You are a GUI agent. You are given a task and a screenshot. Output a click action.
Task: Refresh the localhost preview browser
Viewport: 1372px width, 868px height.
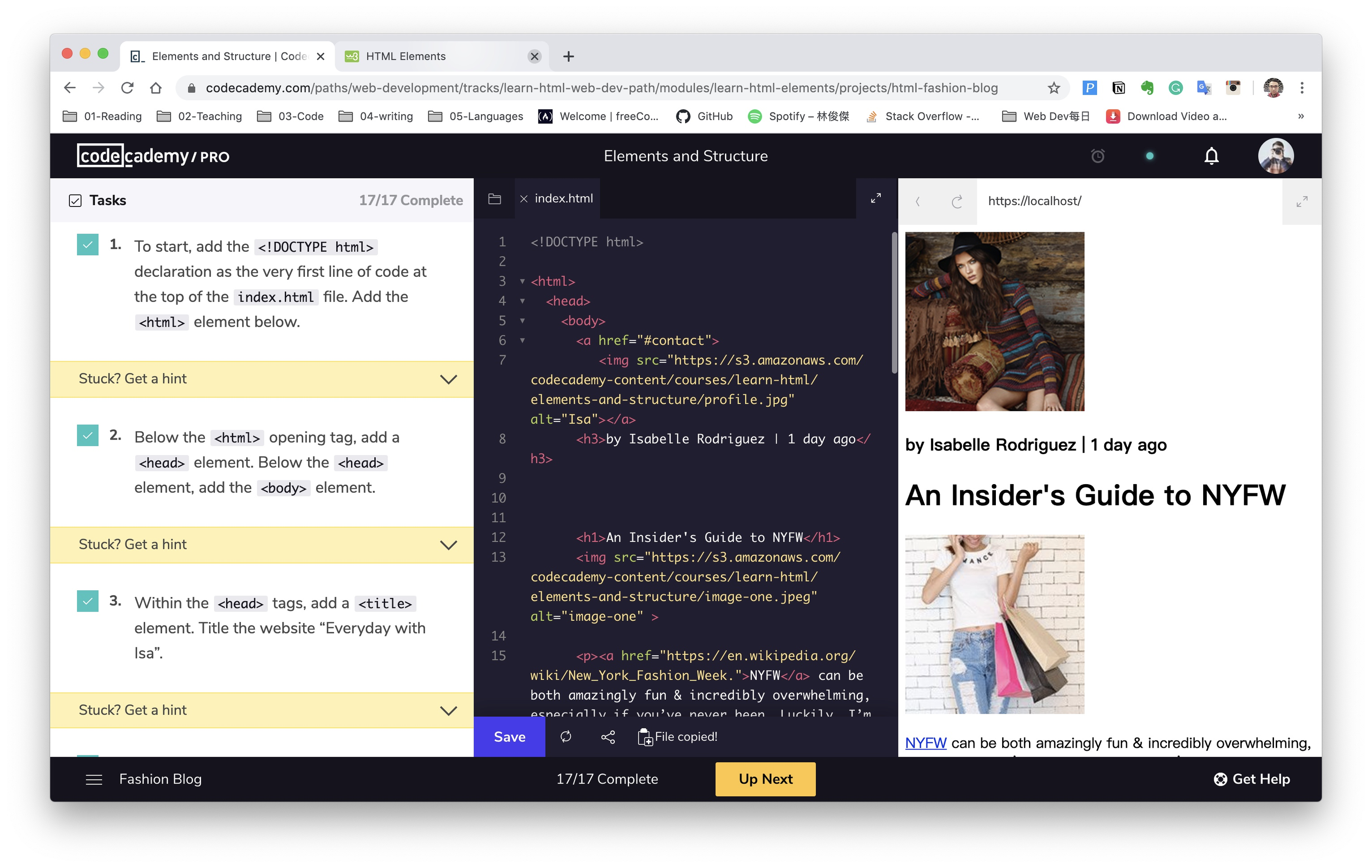957,201
